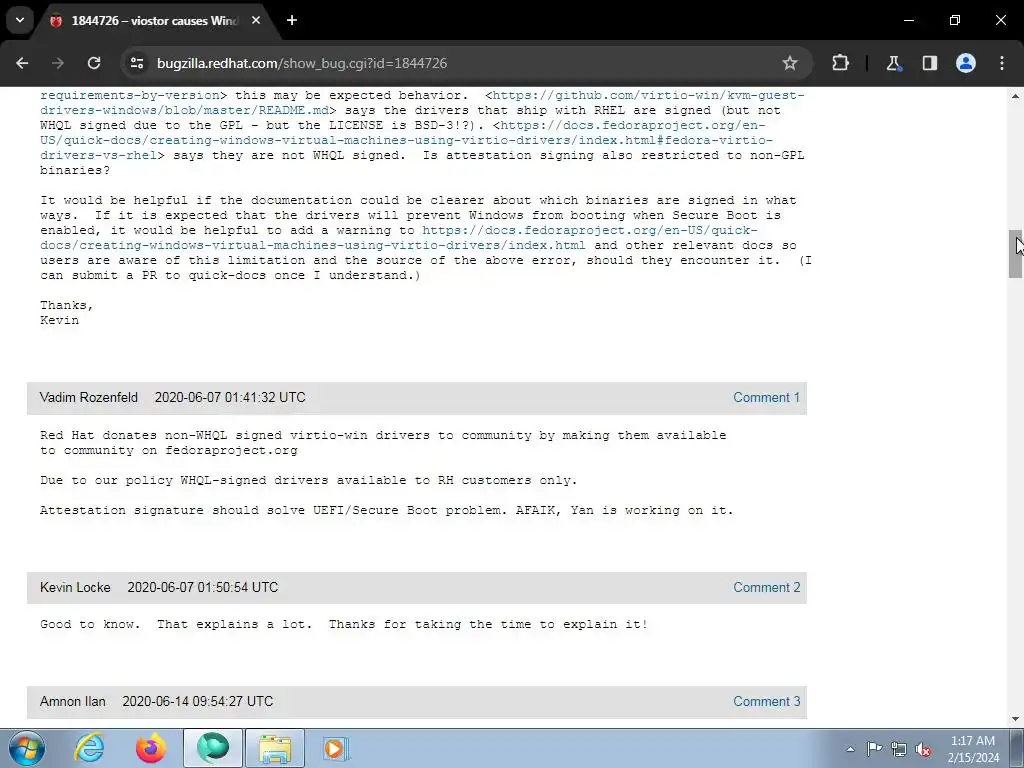Open the Comment 2 link
The width and height of the screenshot is (1024, 768).
point(766,588)
